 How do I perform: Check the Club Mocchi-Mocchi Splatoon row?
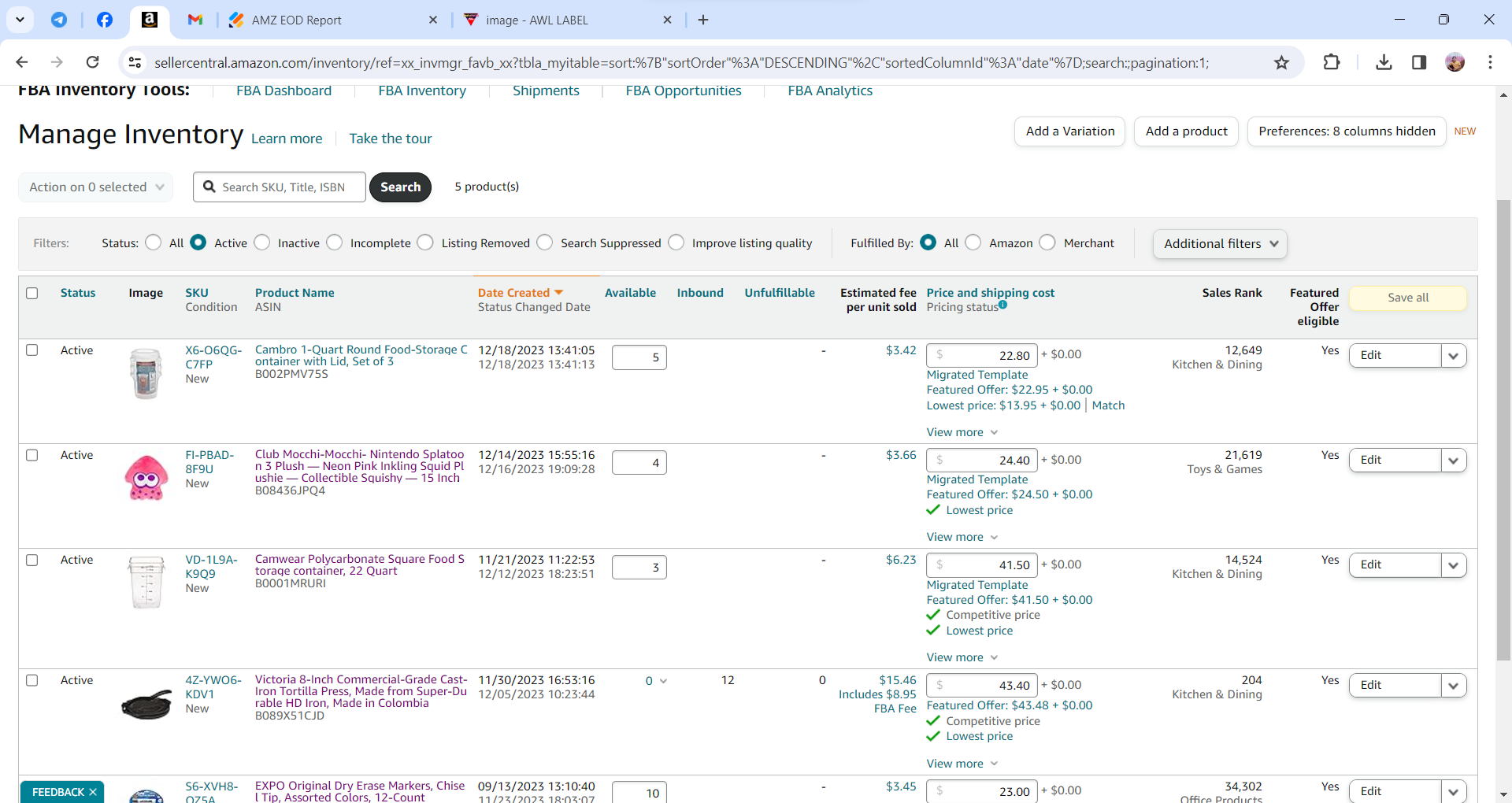pyautogui.click(x=32, y=455)
